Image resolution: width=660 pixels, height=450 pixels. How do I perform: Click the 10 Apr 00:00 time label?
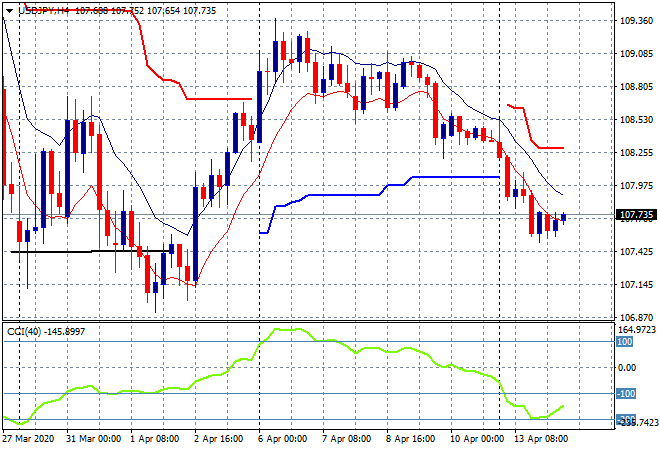(476, 439)
